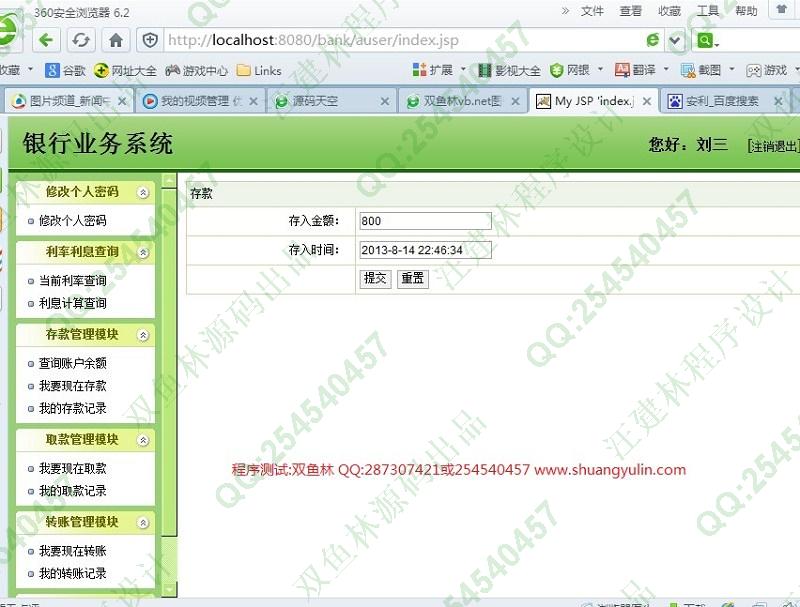Collapse the 利率利息查询 panel
This screenshot has width=800, height=607.
(143, 252)
